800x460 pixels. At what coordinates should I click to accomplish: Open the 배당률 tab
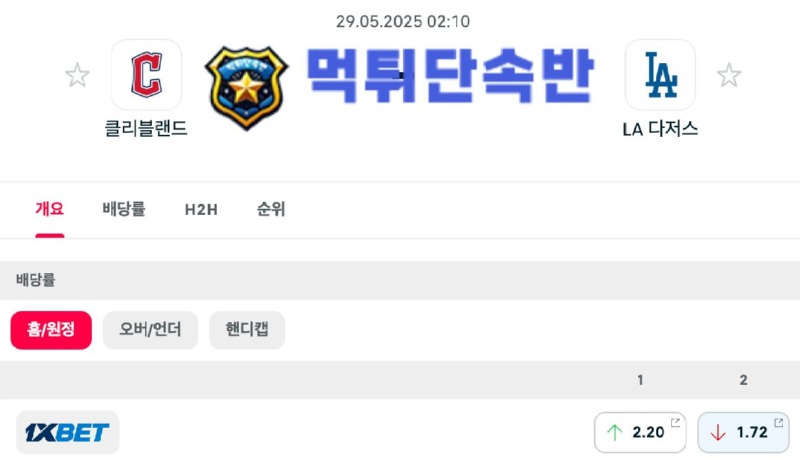click(124, 209)
